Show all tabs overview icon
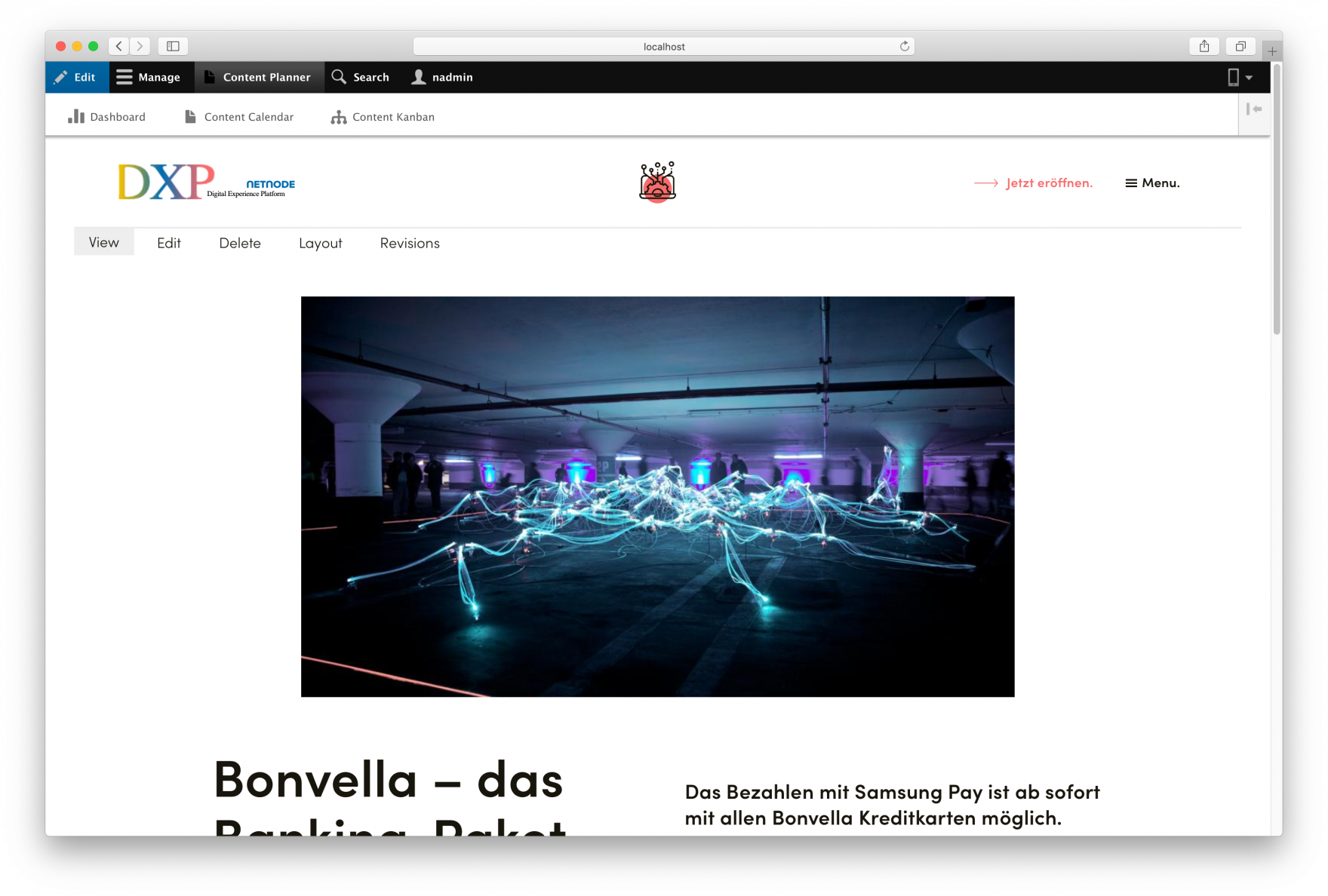Viewport: 1328px width, 896px height. pyautogui.click(x=1240, y=46)
